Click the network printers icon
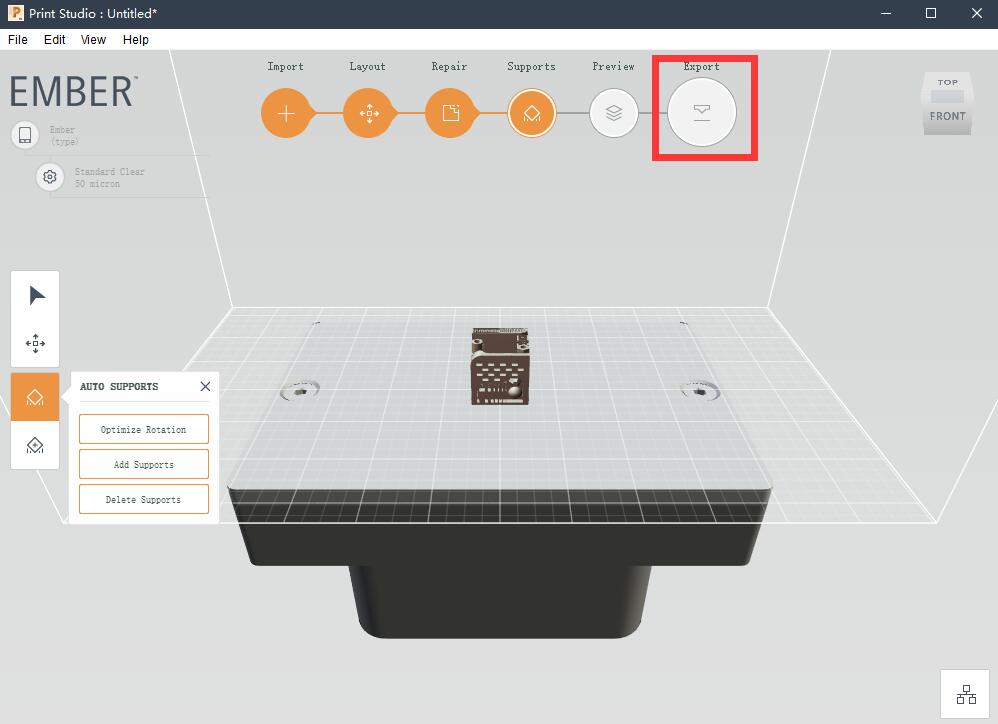 [x=965, y=694]
